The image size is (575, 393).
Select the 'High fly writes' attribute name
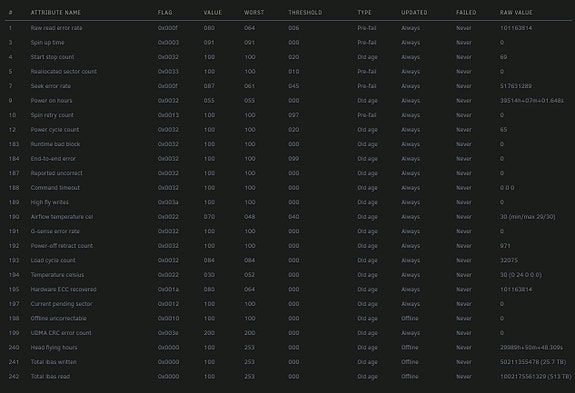coord(50,202)
